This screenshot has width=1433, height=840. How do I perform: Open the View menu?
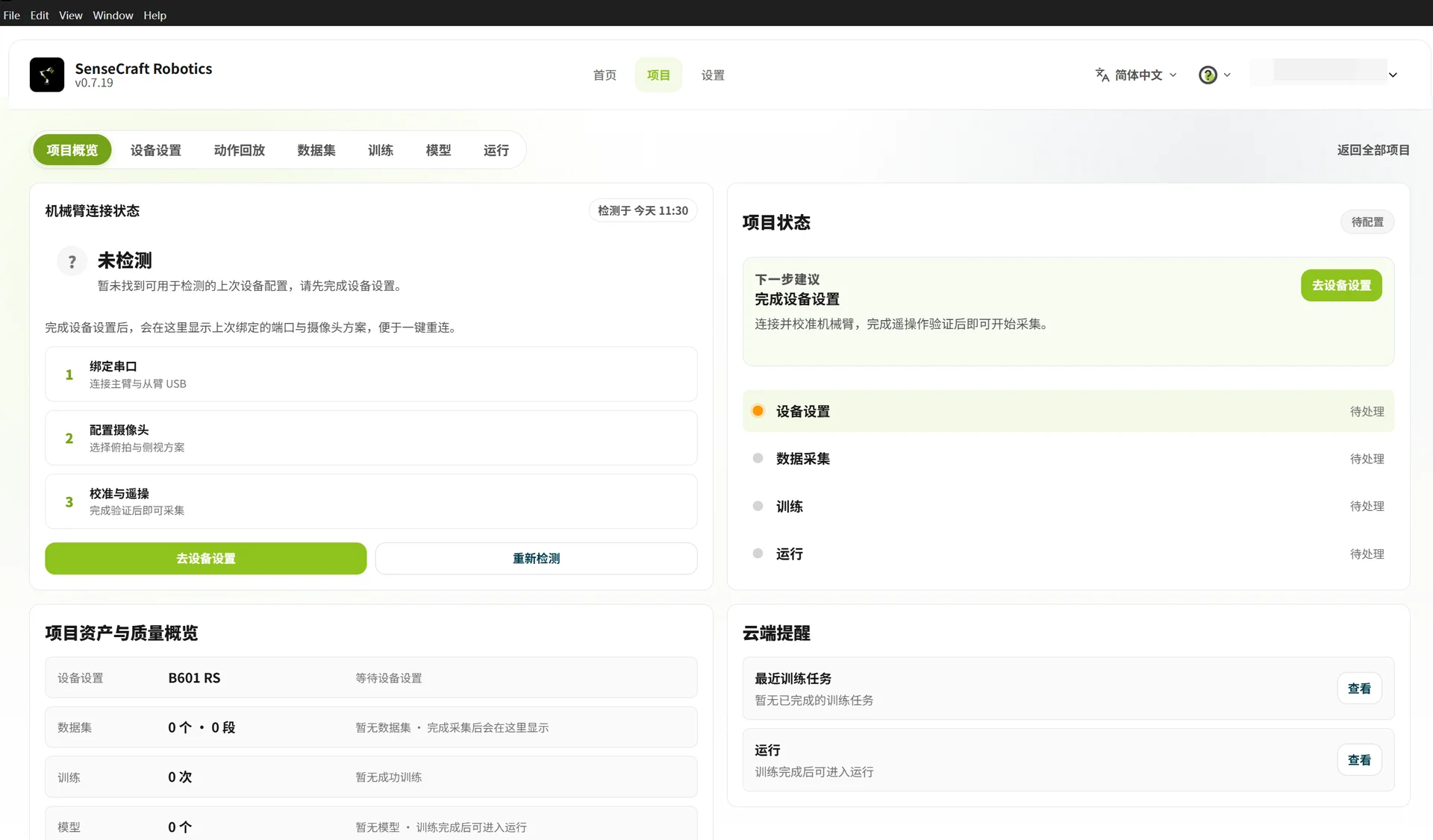click(x=71, y=15)
